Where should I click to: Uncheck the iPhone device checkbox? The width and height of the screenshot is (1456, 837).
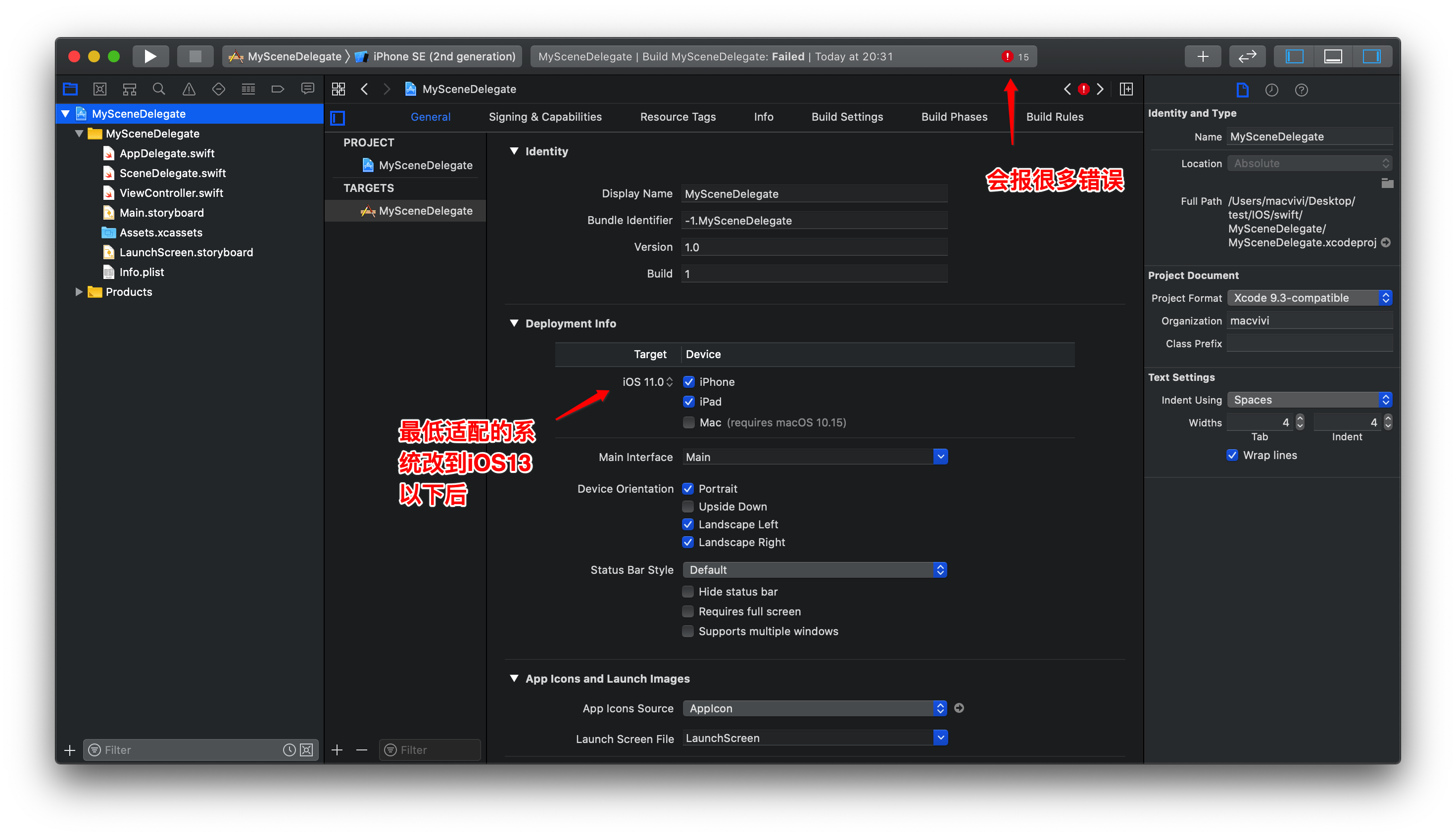click(688, 382)
